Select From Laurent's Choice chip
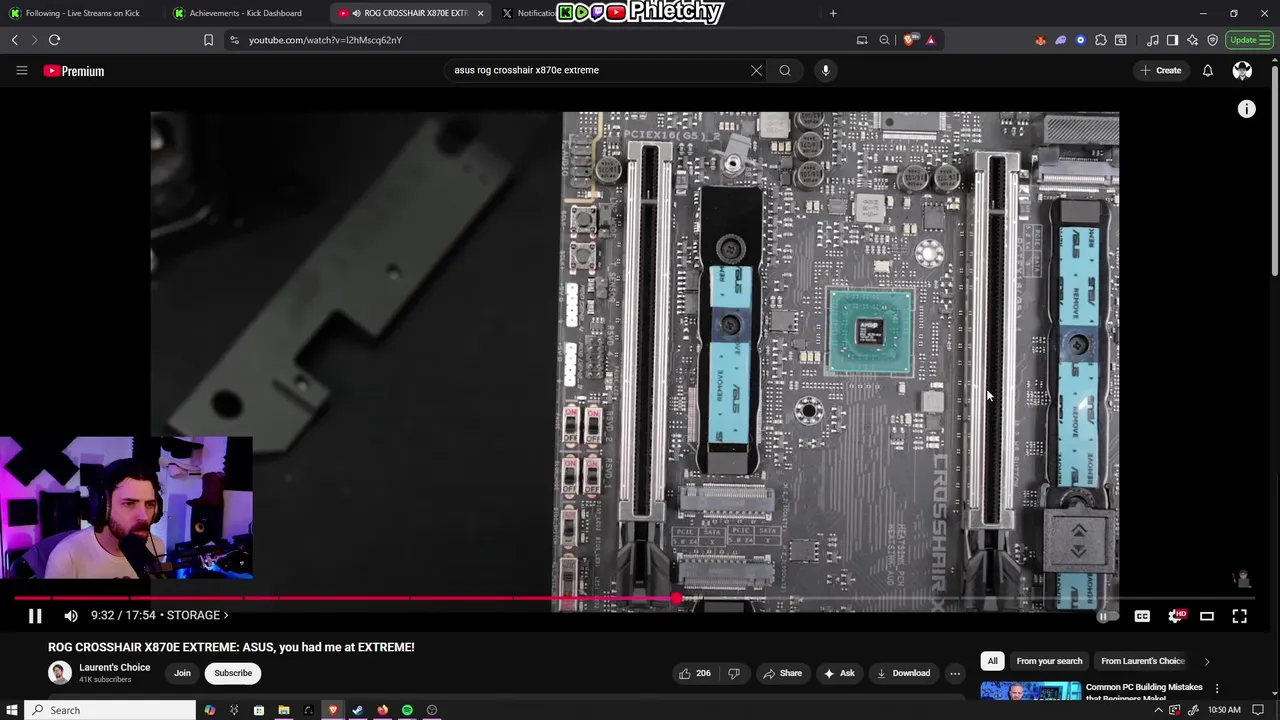 tap(1143, 661)
